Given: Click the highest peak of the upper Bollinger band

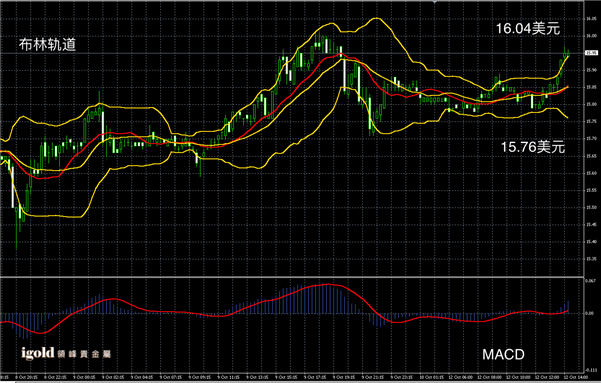Looking at the screenshot, I should point(376,18).
